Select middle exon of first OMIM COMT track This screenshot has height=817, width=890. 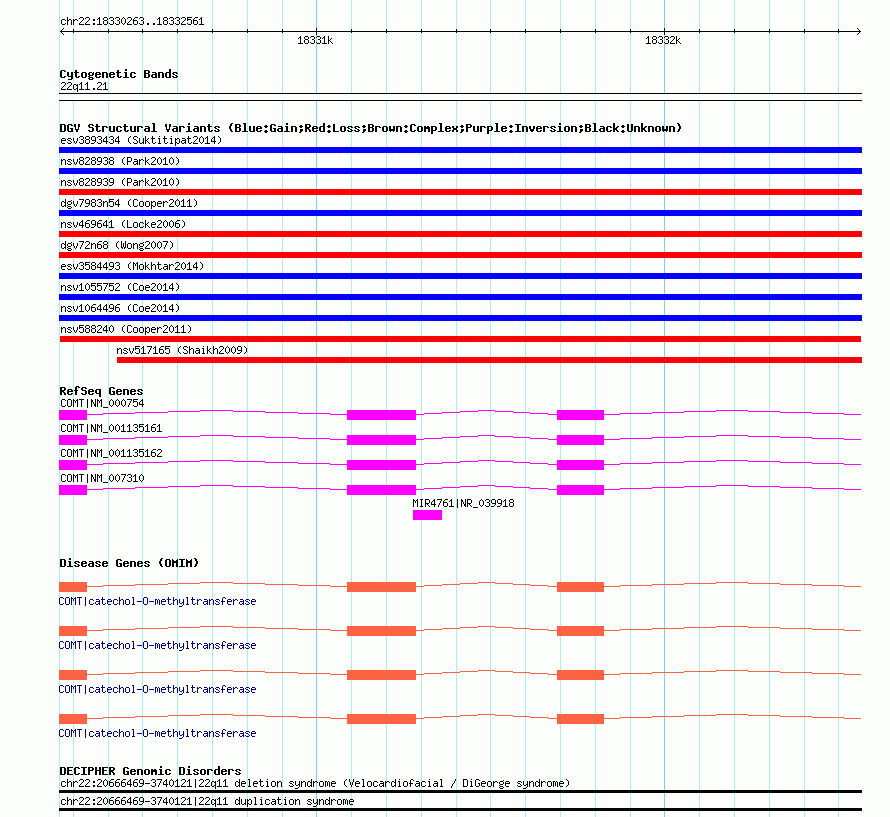(x=381, y=587)
